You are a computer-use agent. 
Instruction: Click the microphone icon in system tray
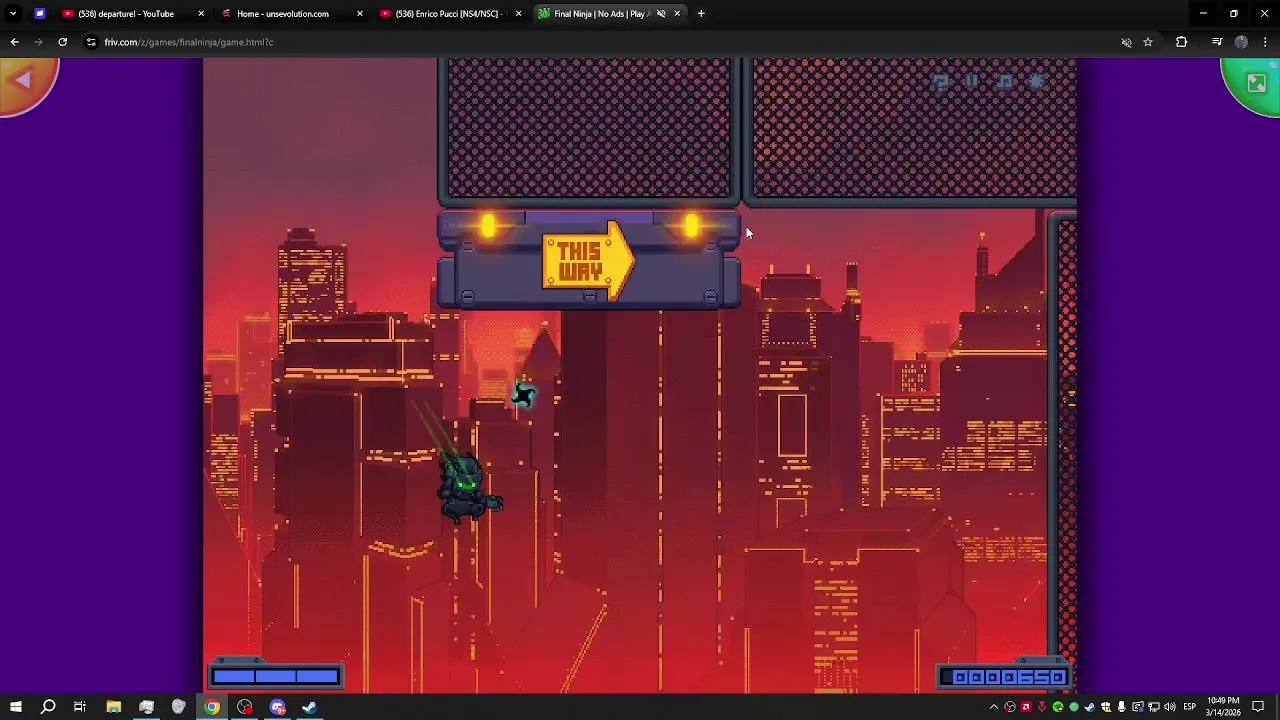[1121, 707]
